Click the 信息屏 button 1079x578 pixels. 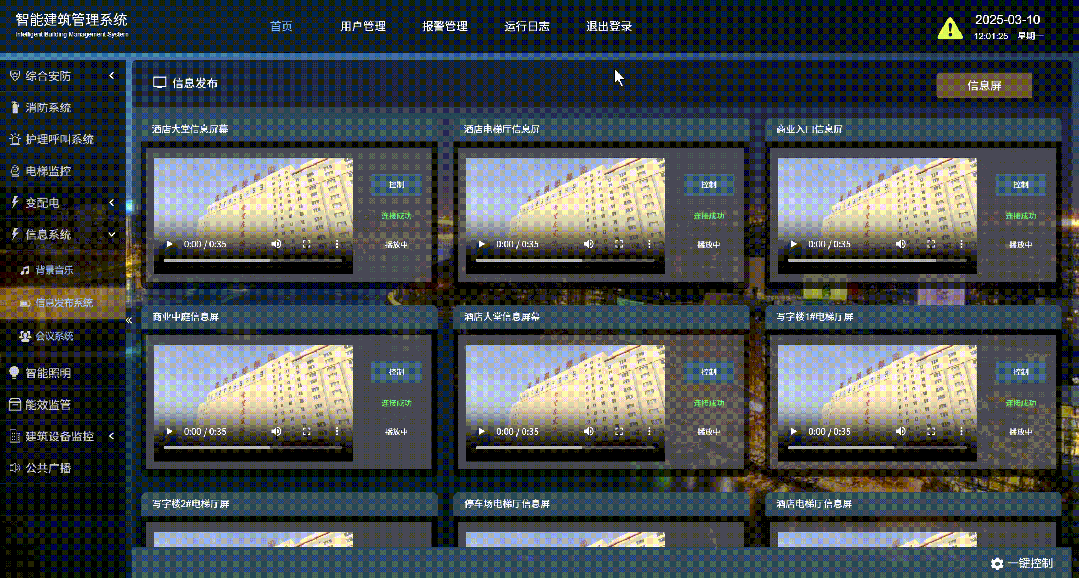(984, 86)
